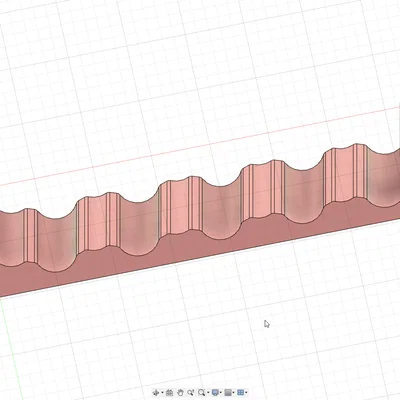
Task: Select the Orbit tool in navigation bar
Action: 156,393
